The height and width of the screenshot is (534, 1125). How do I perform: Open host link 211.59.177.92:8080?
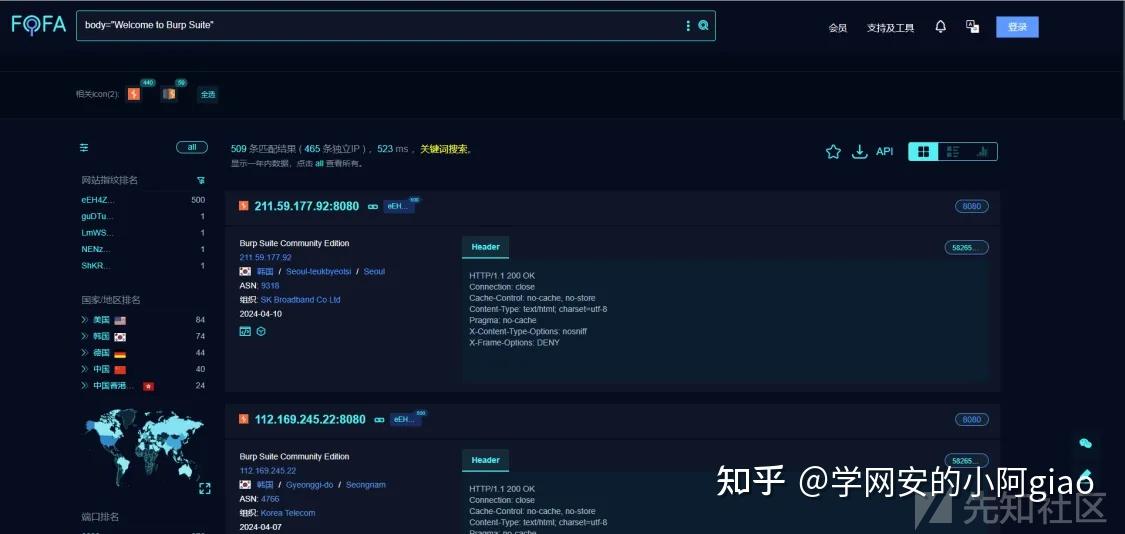(x=306, y=207)
